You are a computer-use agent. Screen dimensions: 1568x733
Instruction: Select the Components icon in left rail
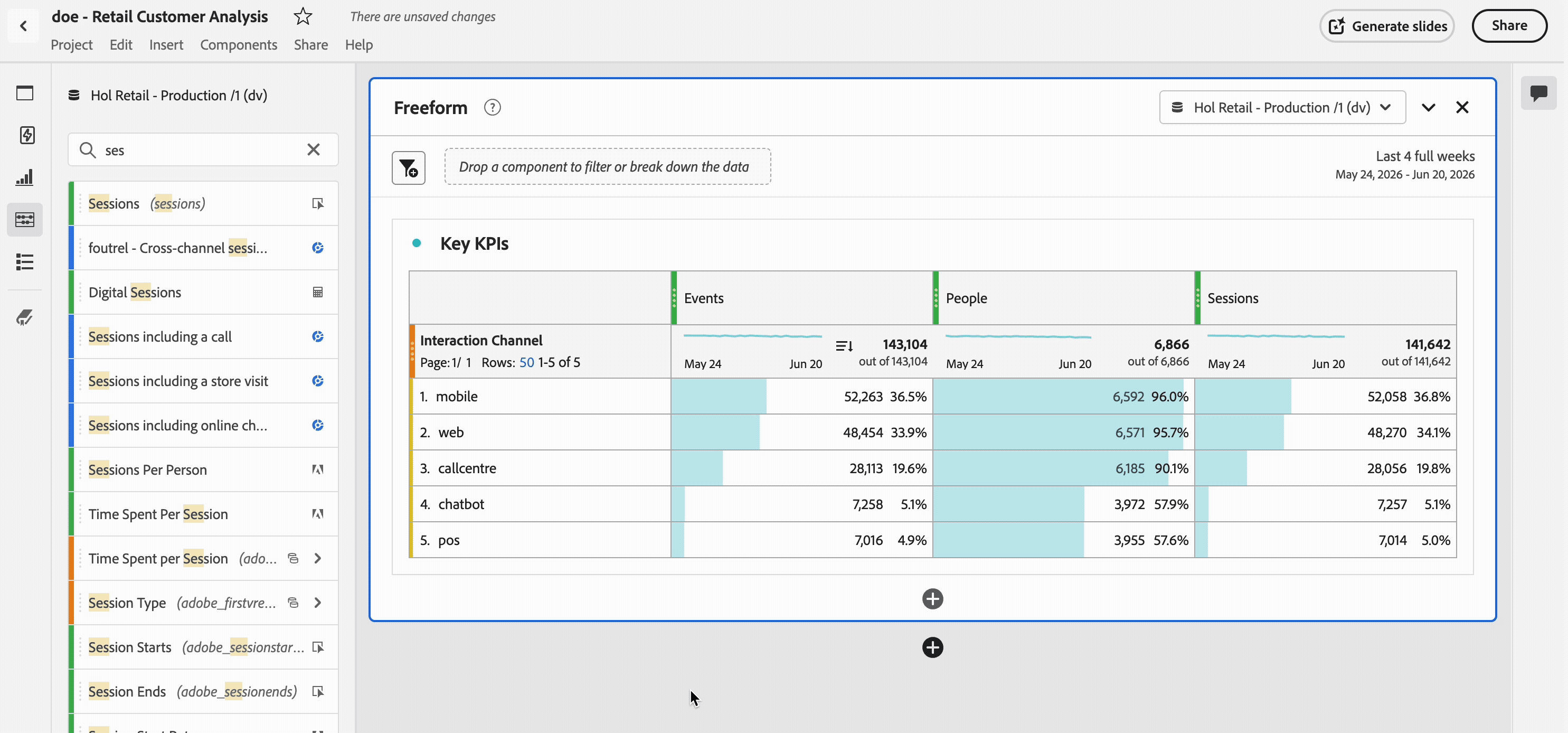coord(25,219)
